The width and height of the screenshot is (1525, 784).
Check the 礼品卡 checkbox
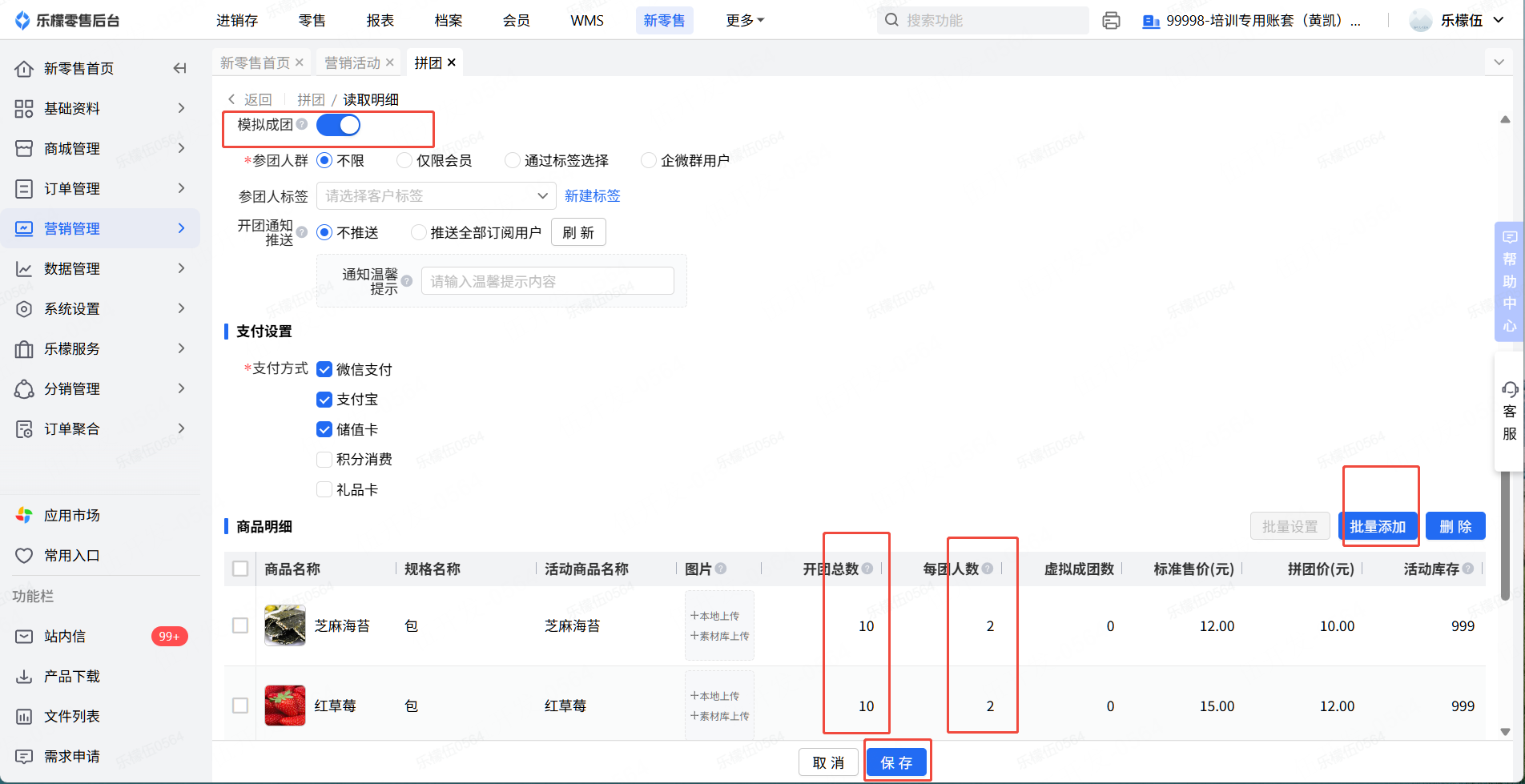tap(324, 489)
